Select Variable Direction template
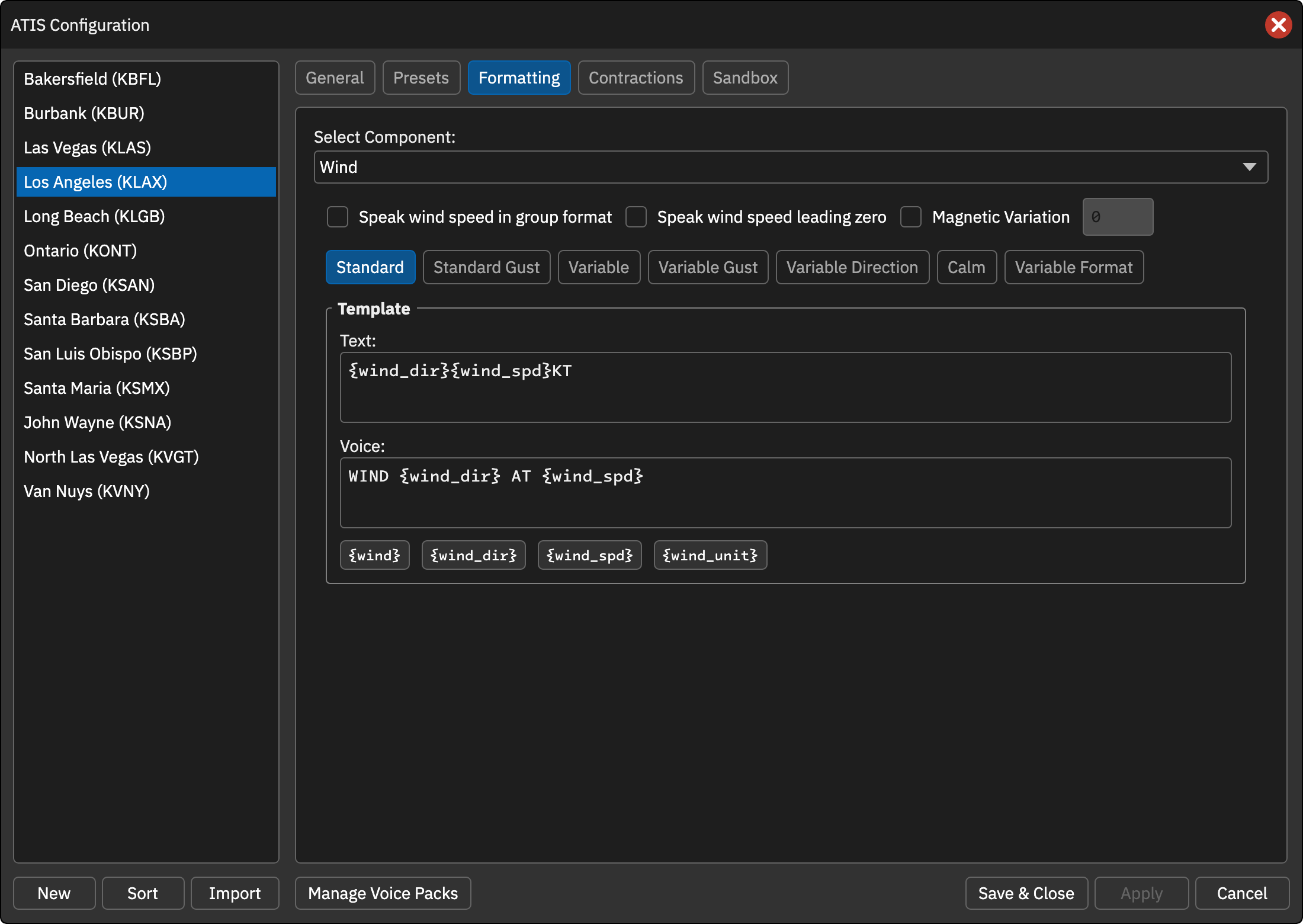The height and width of the screenshot is (924, 1303). pos(852,267)
